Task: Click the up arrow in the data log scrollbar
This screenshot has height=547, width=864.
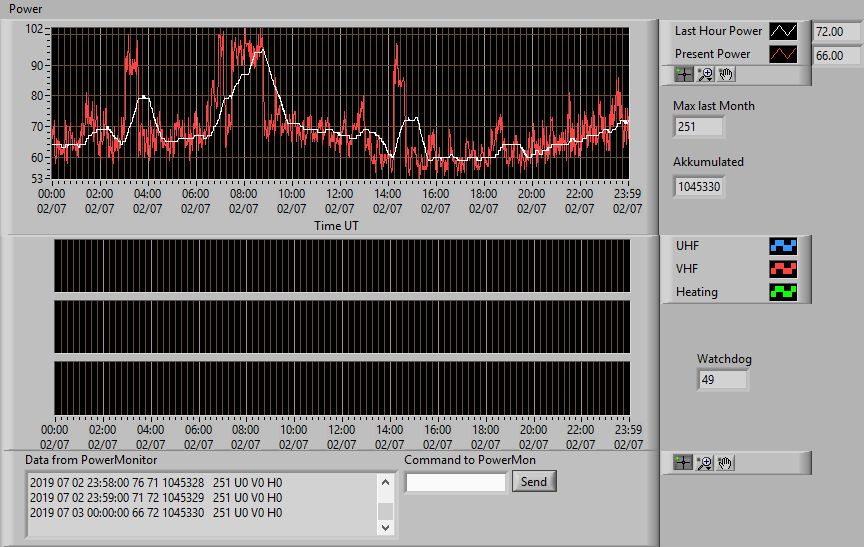Action: [385, 483]
